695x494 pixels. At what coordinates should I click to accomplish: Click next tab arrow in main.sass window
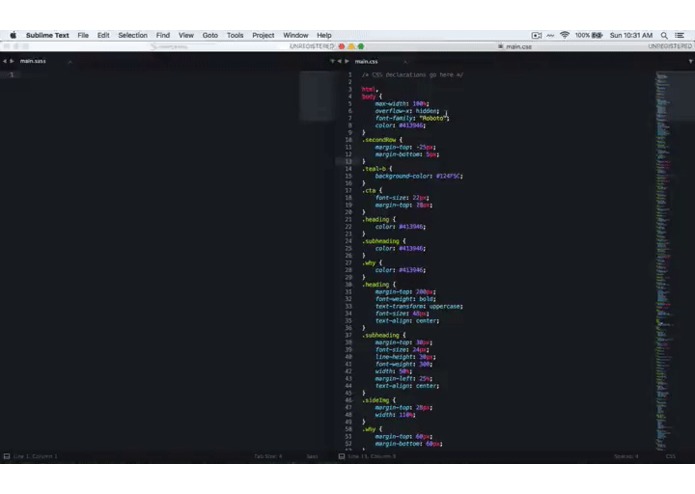(x=12, y=61)
